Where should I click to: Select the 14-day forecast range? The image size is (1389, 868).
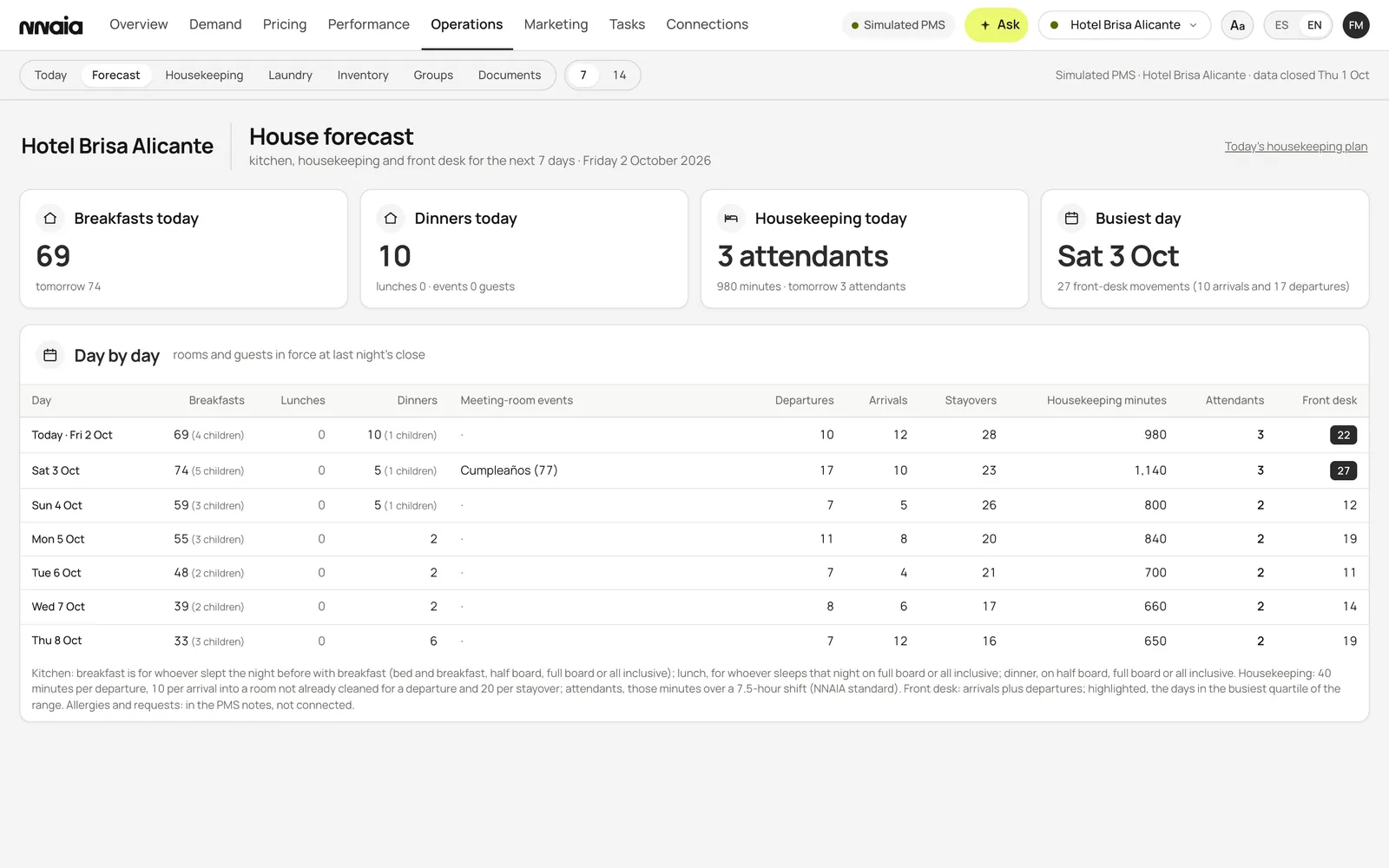pyautogui.click(x=619, y=76)
